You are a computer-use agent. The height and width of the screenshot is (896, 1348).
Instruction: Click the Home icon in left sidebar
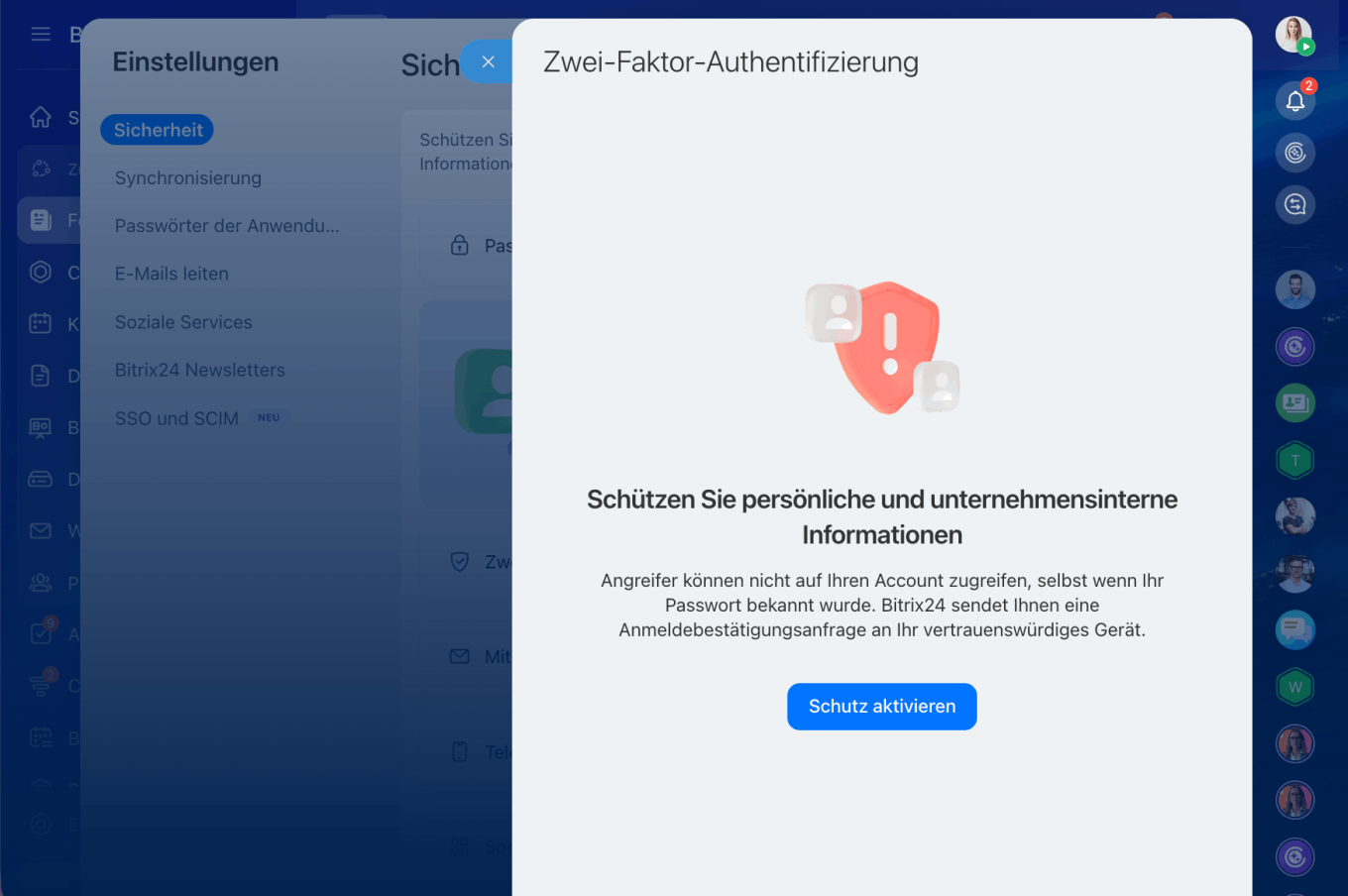click(x=40, y=117)
